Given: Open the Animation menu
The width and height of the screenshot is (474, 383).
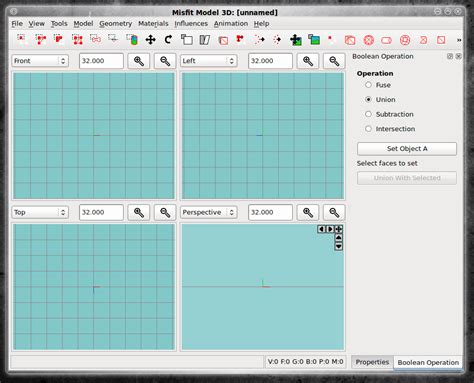Looking at the screenshot, I should pos(231,24).
